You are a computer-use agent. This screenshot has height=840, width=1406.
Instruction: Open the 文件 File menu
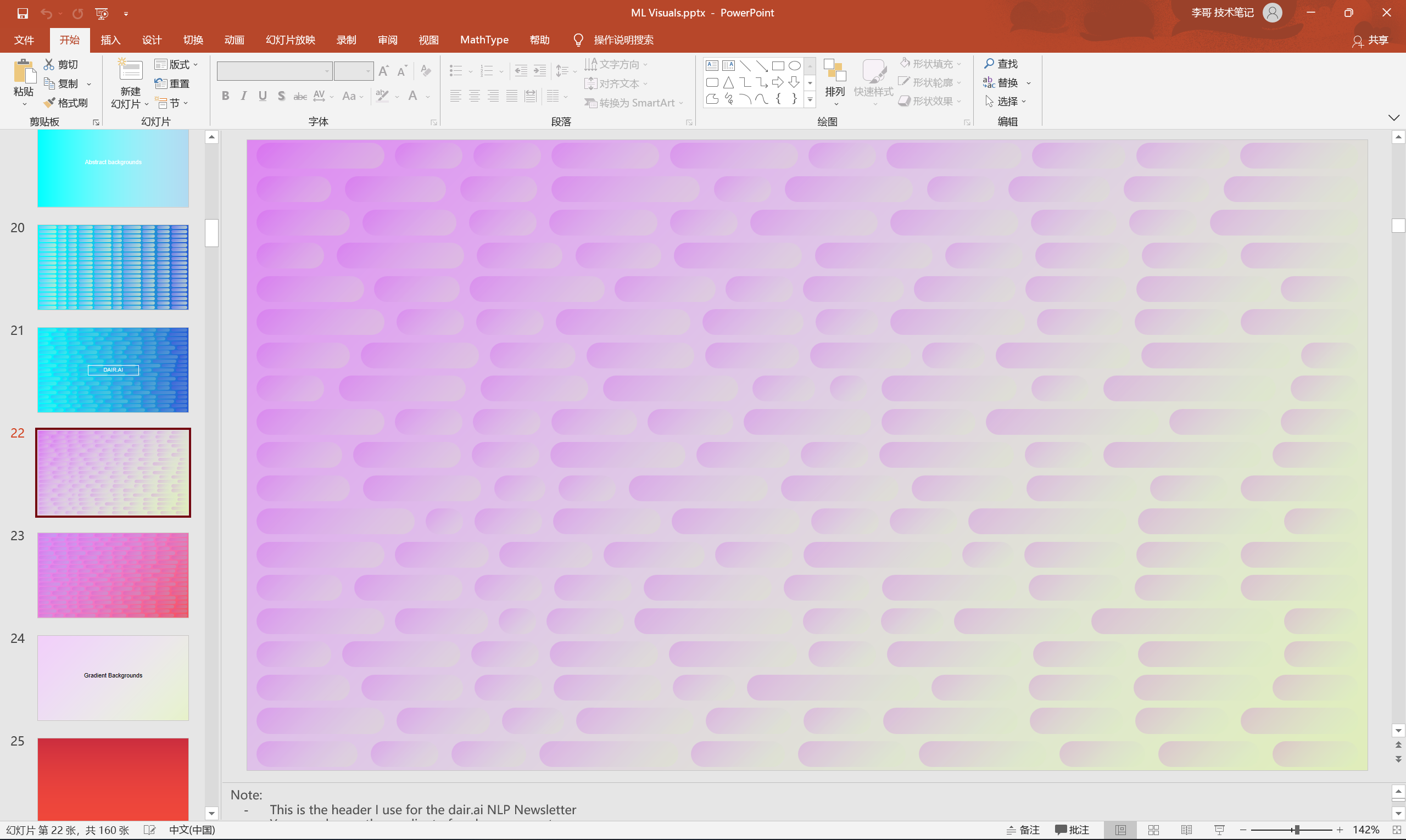[24, 40]
